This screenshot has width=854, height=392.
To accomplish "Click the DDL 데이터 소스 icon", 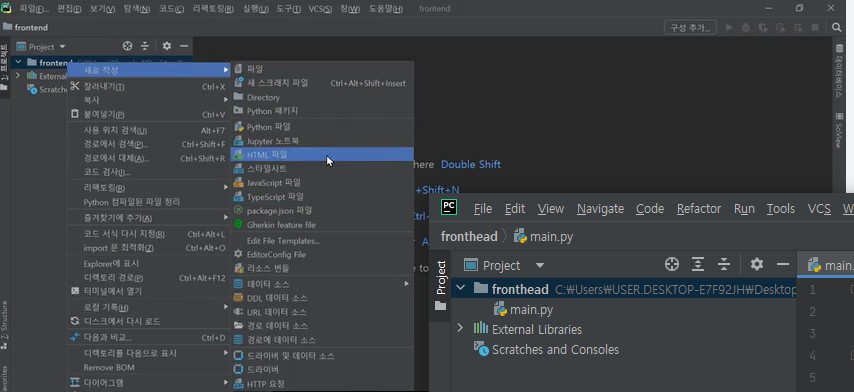I will (x=238, y=298).
